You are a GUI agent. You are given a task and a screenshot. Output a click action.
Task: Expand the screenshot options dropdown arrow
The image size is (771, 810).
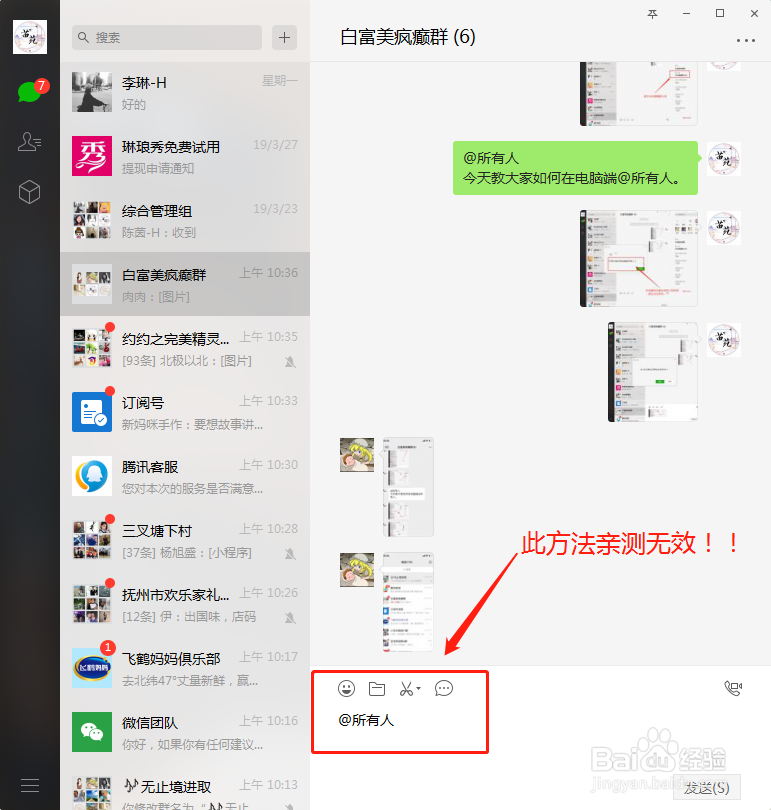tap(418, 689)
